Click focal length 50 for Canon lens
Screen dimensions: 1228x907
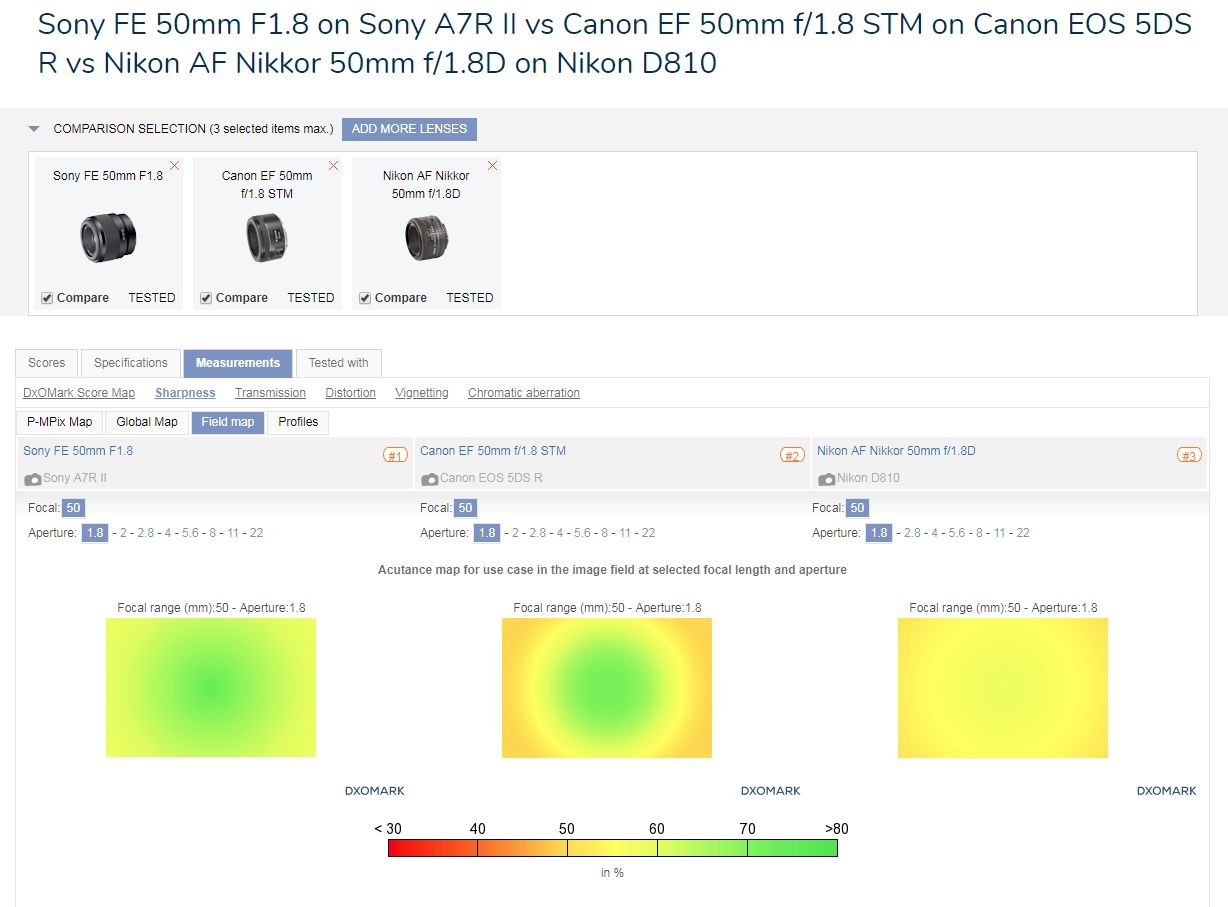(x=465, y=508)
